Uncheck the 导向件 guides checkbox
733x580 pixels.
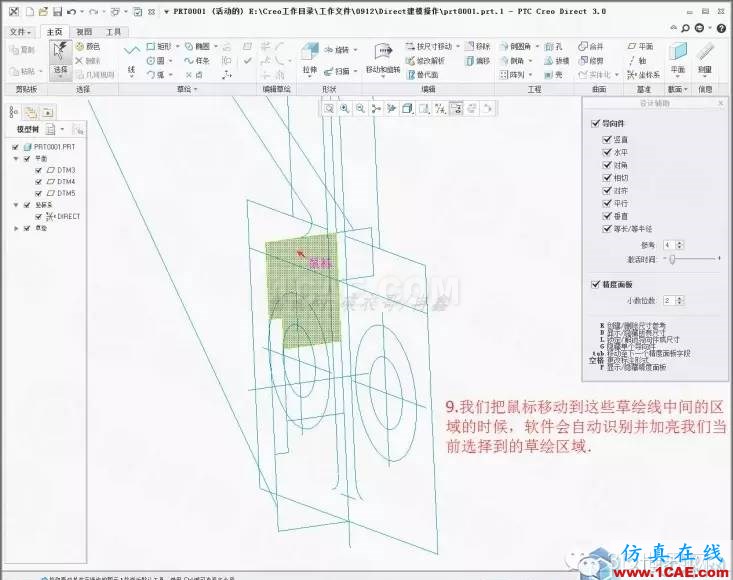pyautogui.click(x=595, y=123)
